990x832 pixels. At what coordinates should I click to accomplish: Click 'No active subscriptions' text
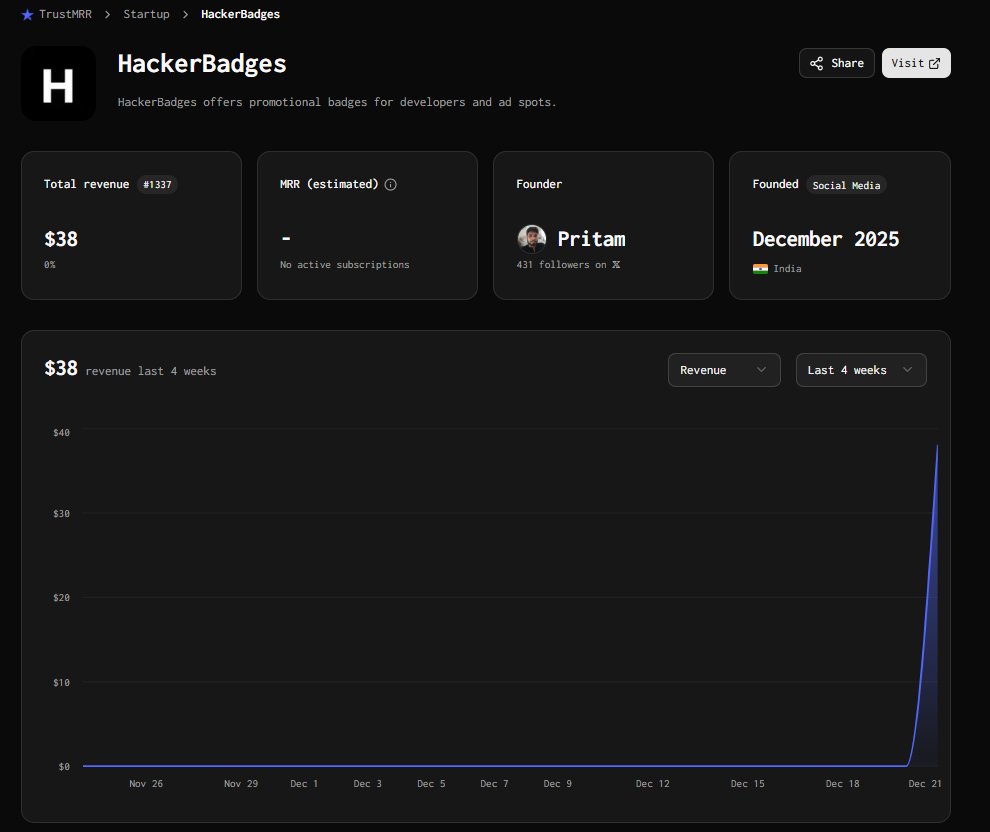click(345, 264)
